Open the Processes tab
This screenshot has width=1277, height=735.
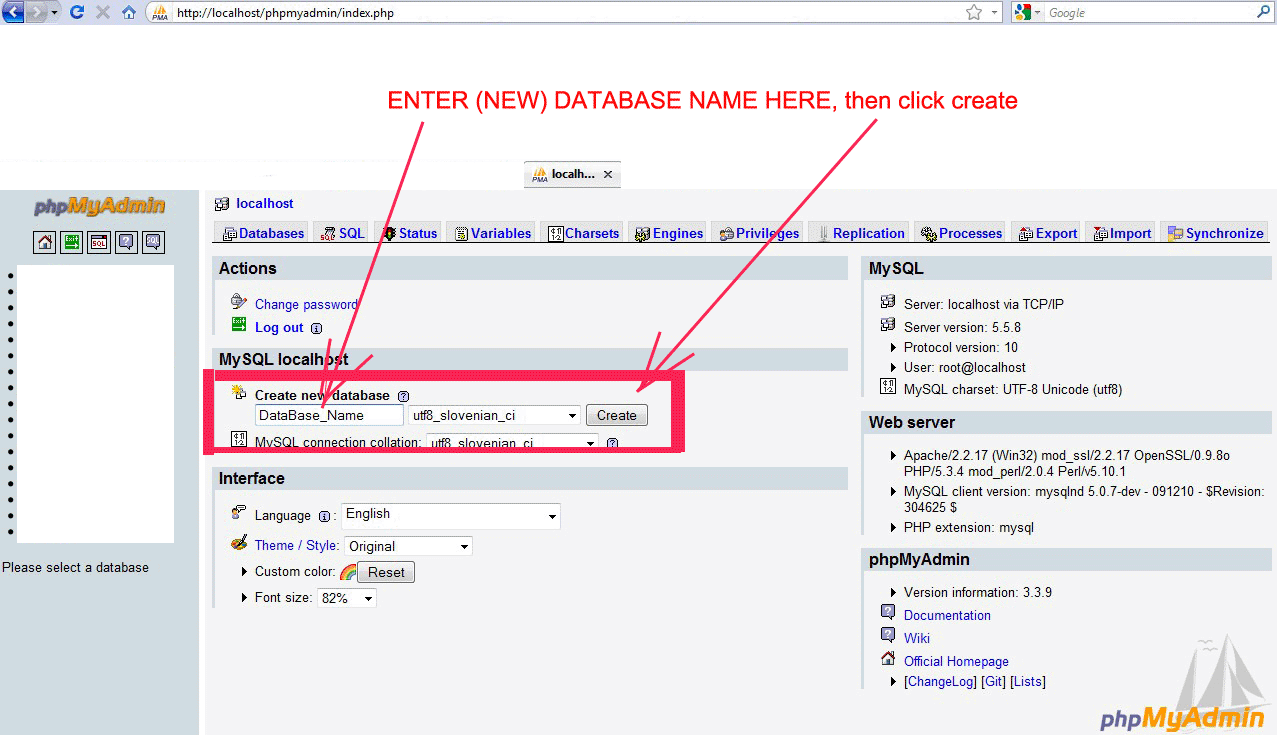pos(960,233)
